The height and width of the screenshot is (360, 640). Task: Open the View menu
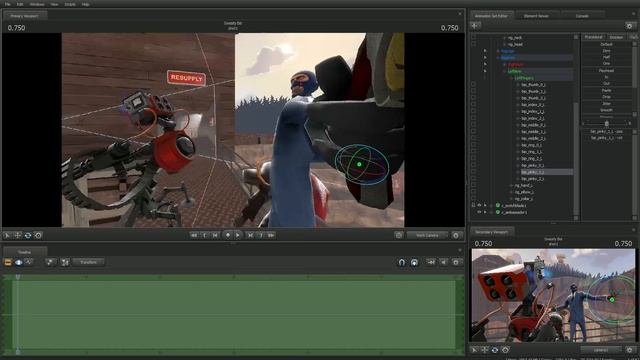54,4
